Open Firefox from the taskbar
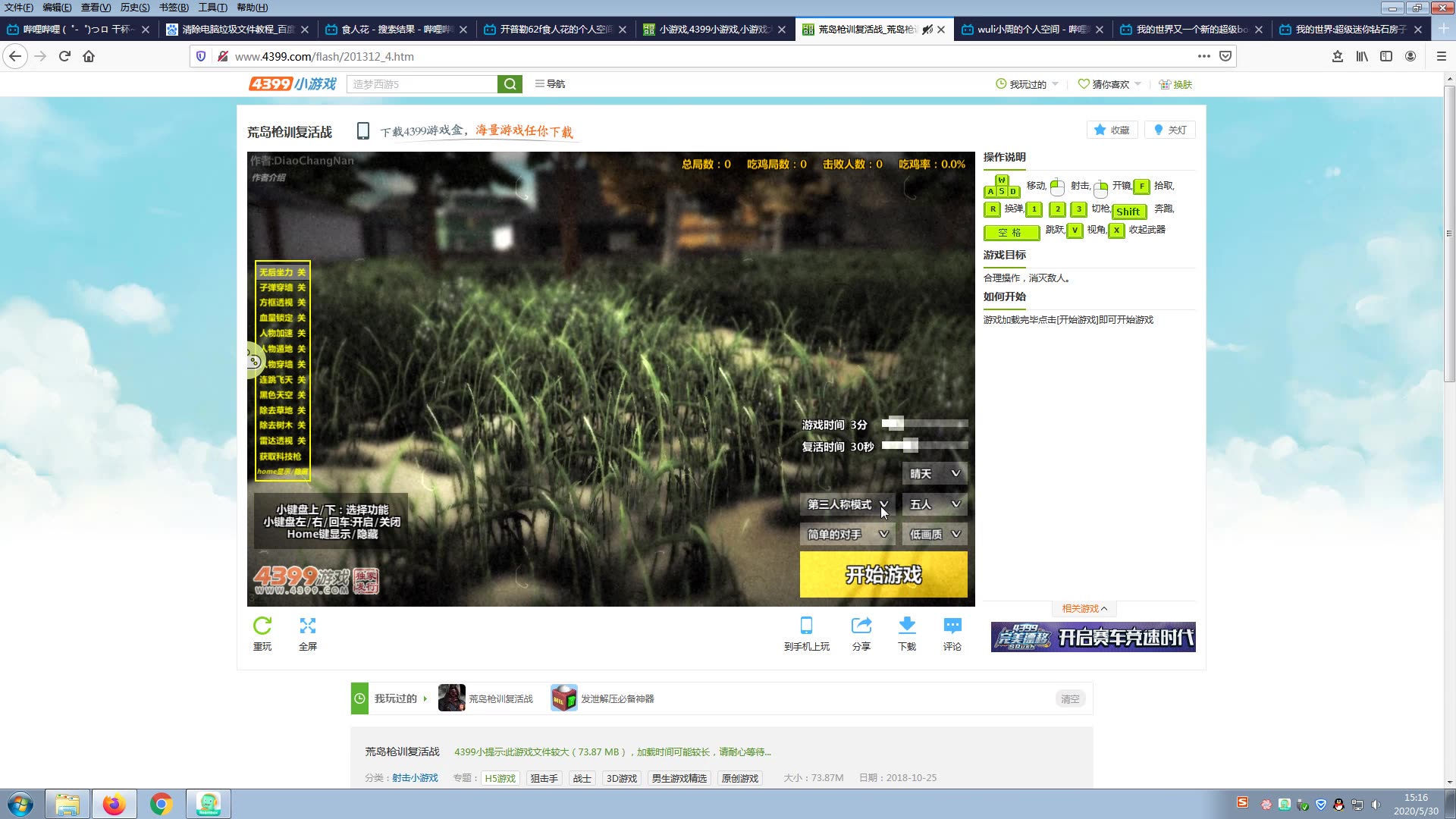The height and width of the screenshot is (819, 1456). coord(115,804)
